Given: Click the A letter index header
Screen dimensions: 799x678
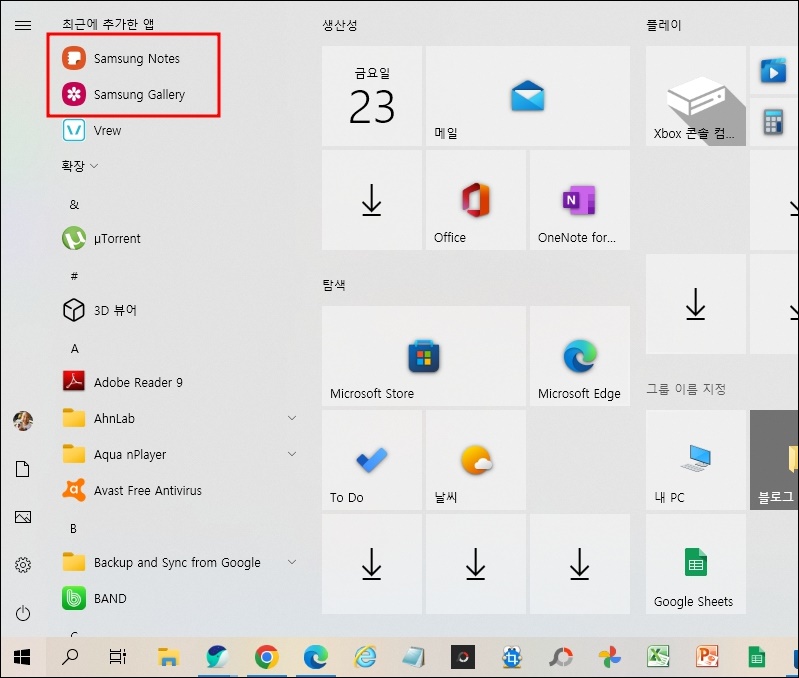Looking at the screenshot, I should click(74, 348).
